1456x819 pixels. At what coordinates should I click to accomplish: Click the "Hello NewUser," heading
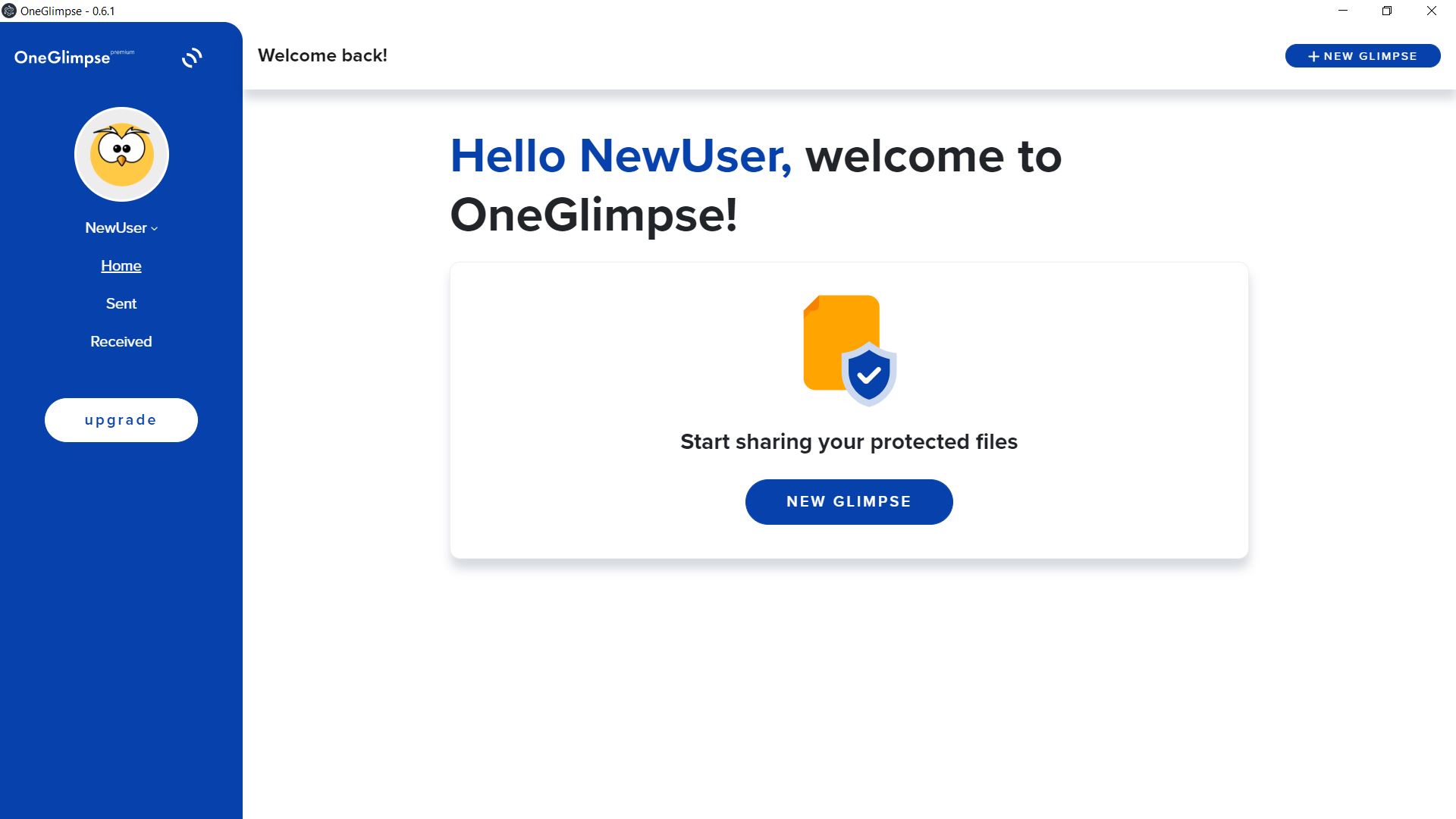pos(620,156)
